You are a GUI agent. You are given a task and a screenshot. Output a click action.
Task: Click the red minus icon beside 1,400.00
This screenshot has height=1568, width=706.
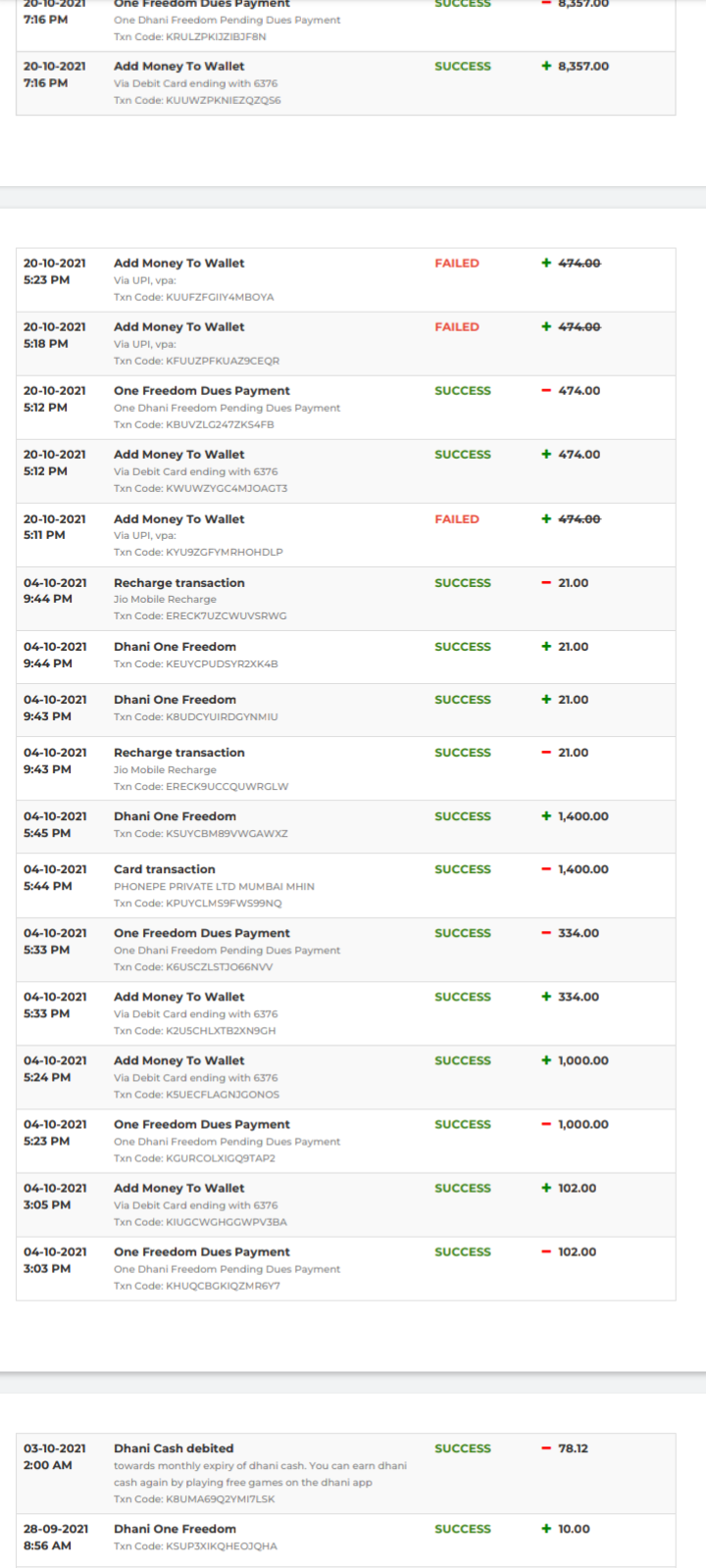[546, 869]
